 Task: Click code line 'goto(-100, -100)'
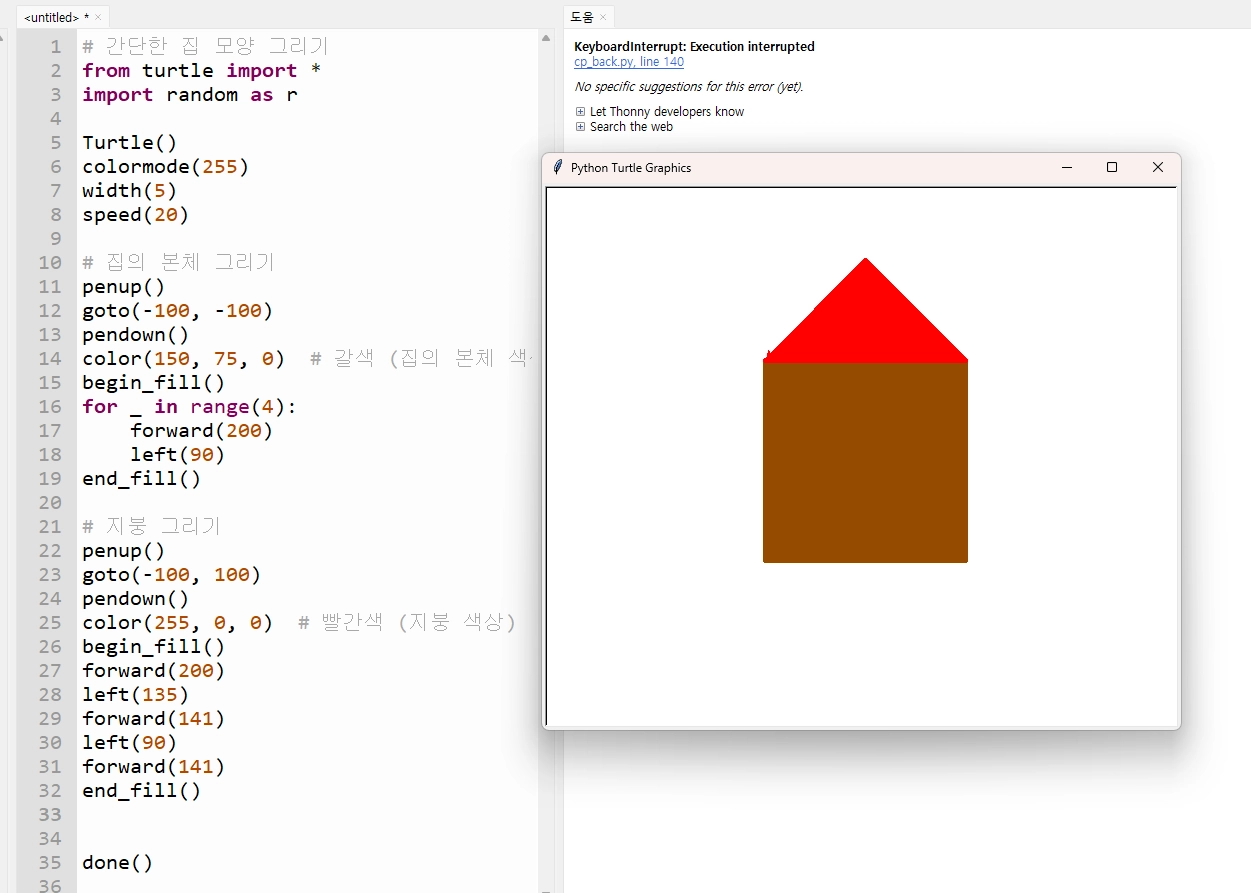coord(178,311)
